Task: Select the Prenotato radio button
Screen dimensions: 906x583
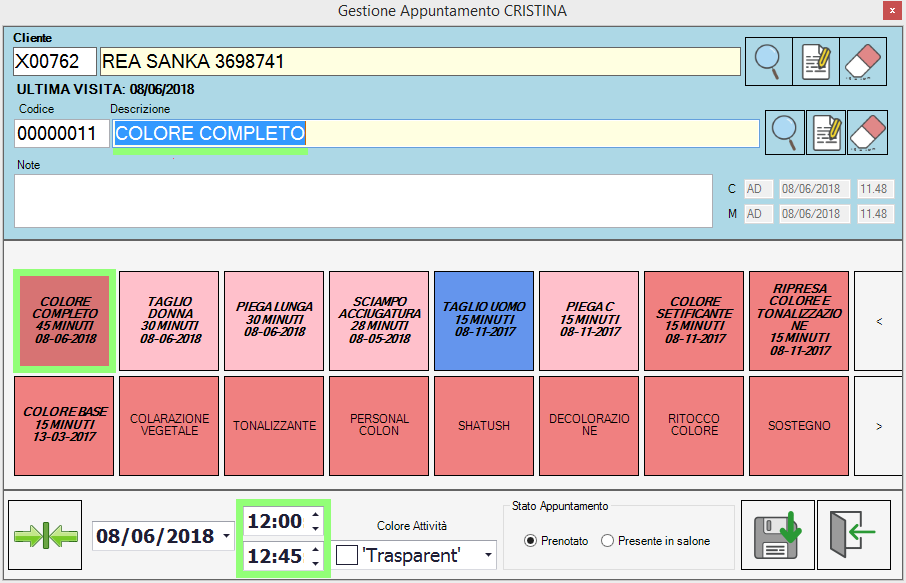Action: pyautogui.click(x=530, y=541)
